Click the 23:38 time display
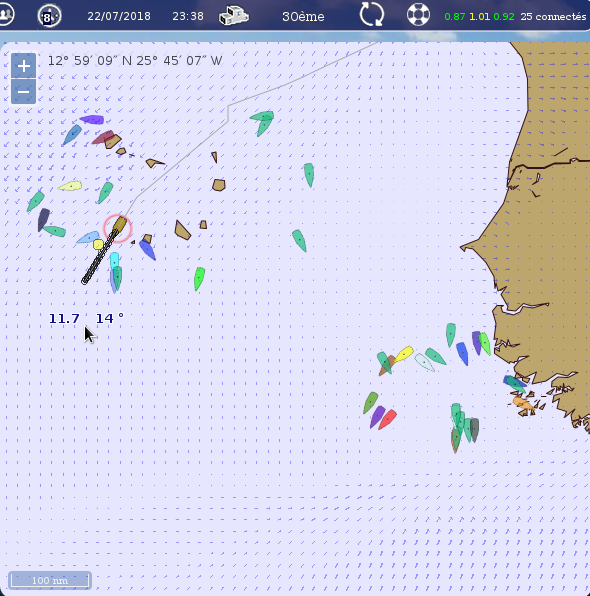Image resolution: width=590 pixels, height=596 pixels. [x=188, y=16]
